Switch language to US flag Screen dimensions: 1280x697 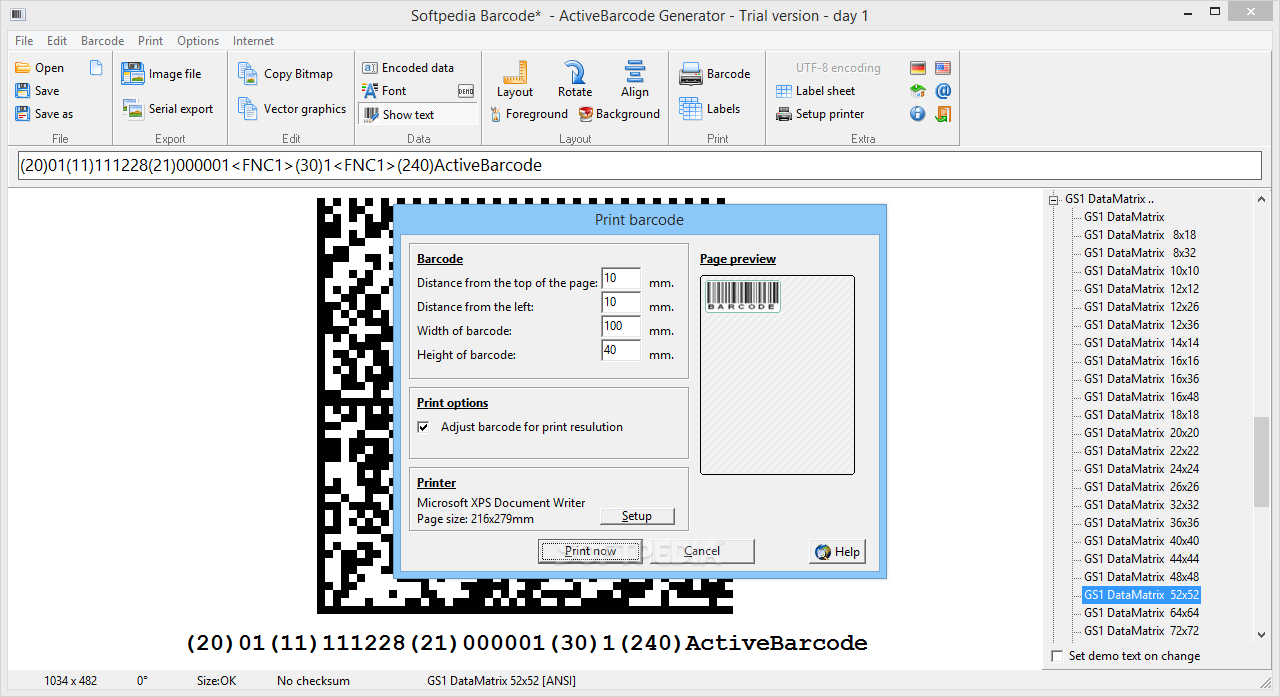943,68
